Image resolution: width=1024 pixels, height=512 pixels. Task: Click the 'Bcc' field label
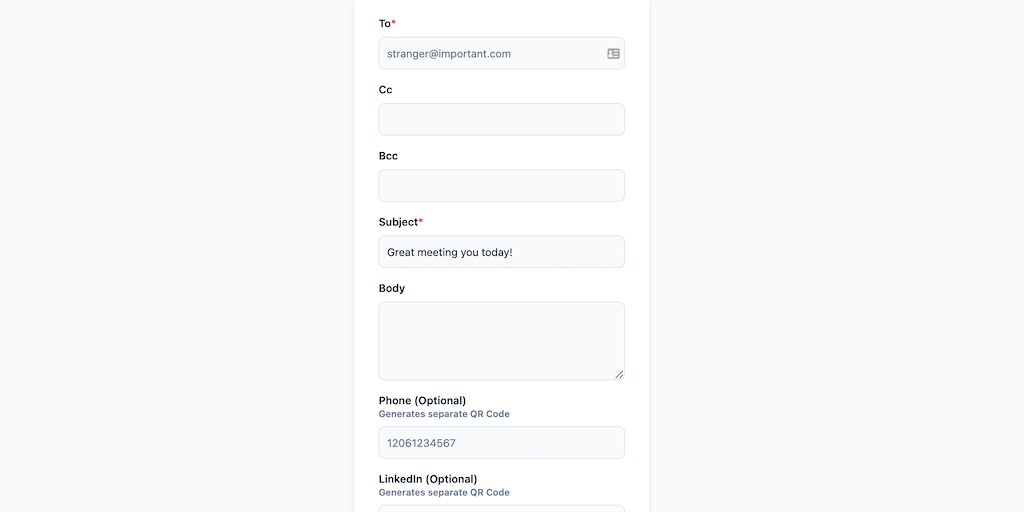click(388, 156)
